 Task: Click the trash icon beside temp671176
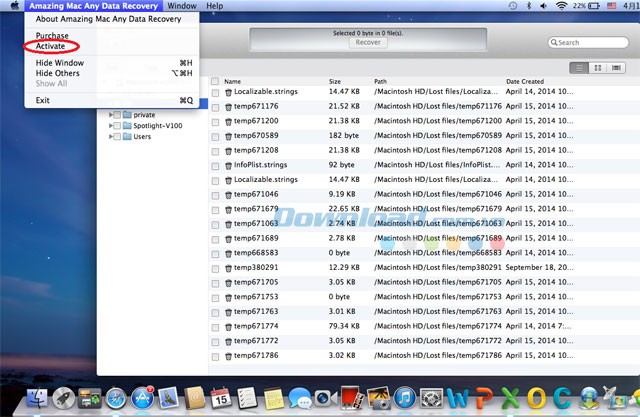click(x=228, y=106)
